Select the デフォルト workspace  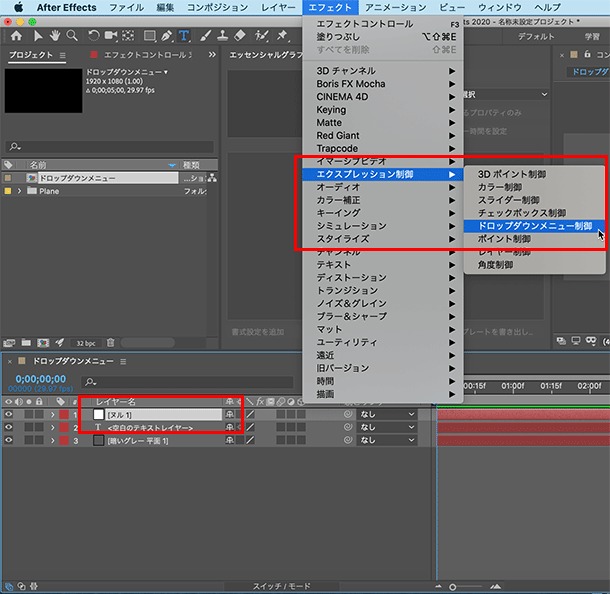pyautogui.click(x=536, y=37)
